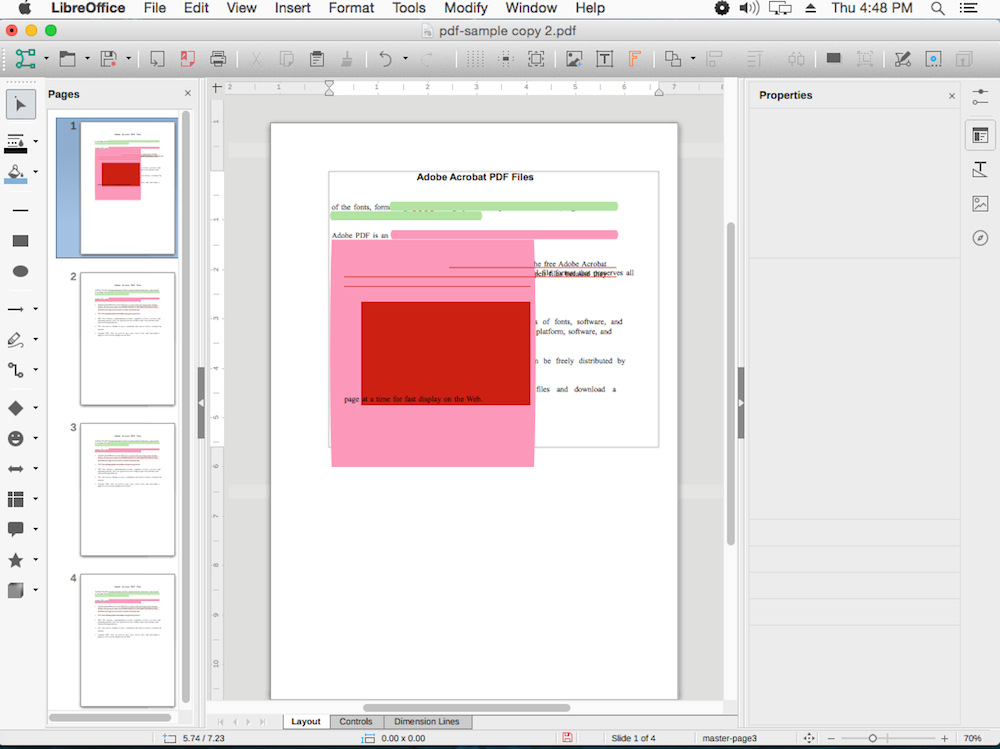The image size is (1000, 749).
Task: Open the New document dropdown arrow
Action: [46, 59]
